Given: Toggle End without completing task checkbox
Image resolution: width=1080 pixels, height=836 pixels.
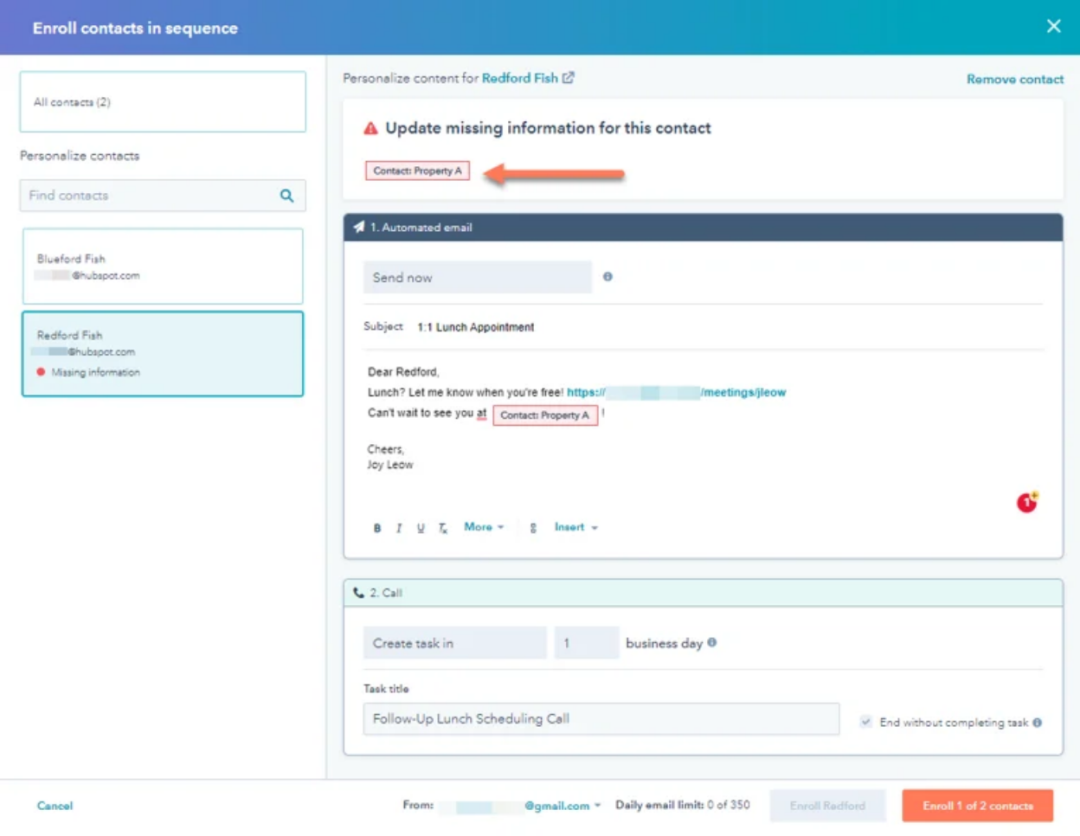Looking at the screenshot, I should (865, 722).
